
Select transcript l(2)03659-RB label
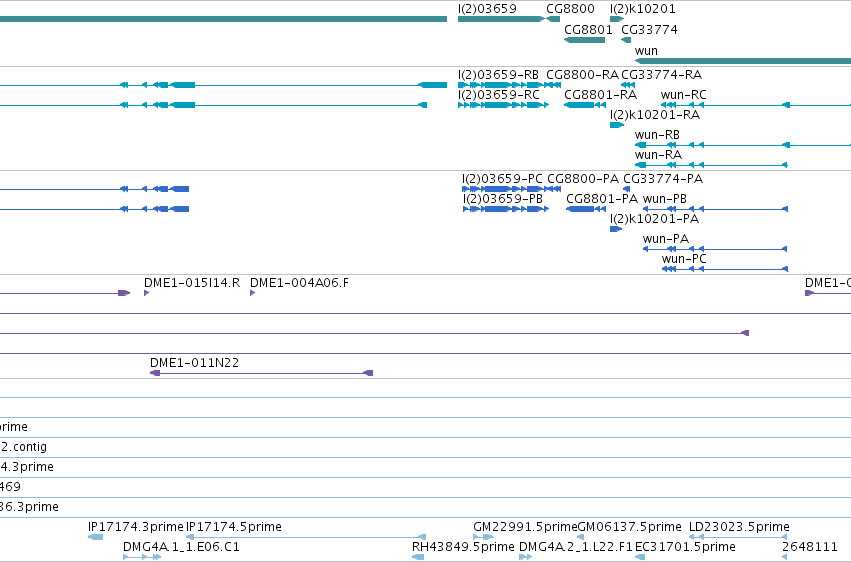(x=498, y=74)
